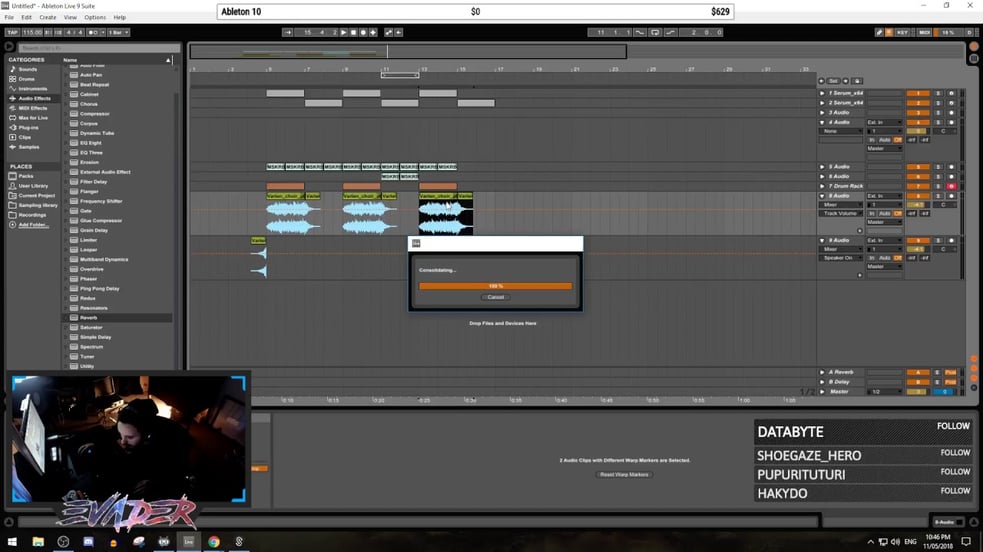983x552 pixels.
Task: Click Add Folder link in Places
Action: point(33,224)
